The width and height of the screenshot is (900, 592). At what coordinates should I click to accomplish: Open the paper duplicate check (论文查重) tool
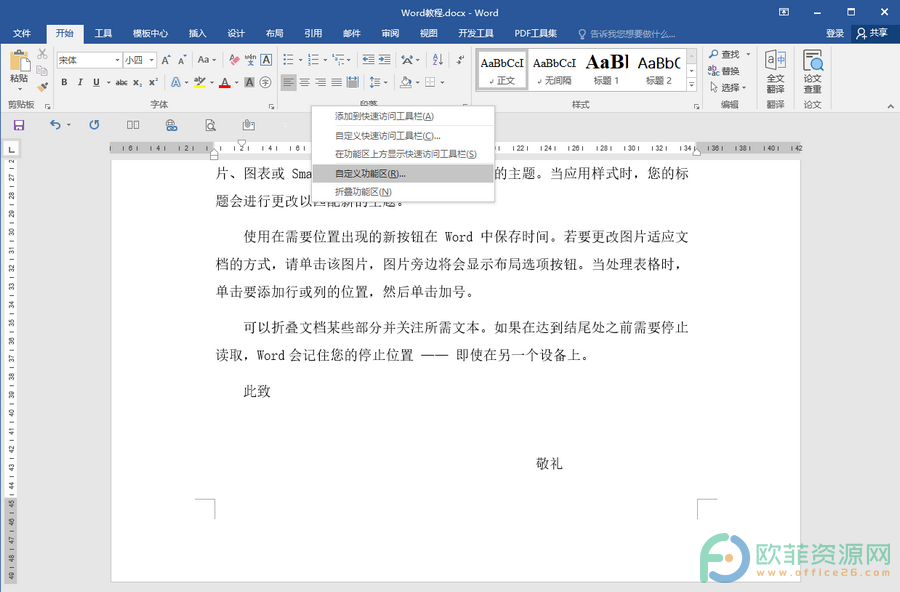[812, 72]
